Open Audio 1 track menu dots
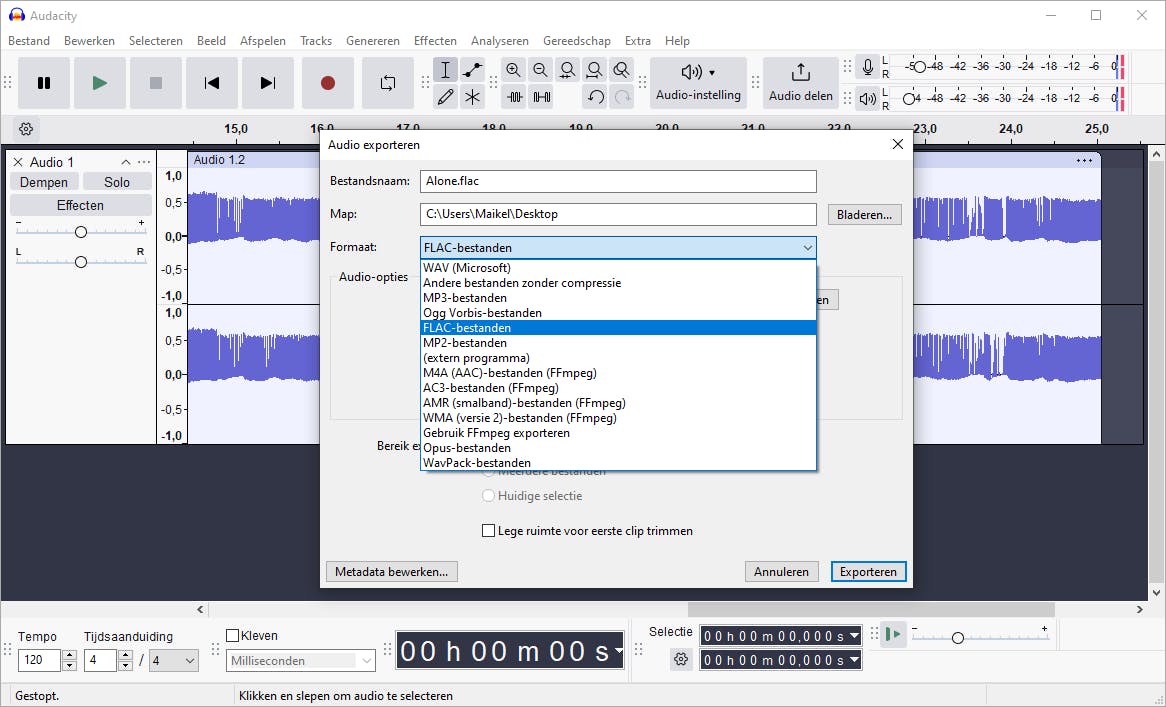The width and height of the screenshot is (1166, 707). click(x=144, y=162)
